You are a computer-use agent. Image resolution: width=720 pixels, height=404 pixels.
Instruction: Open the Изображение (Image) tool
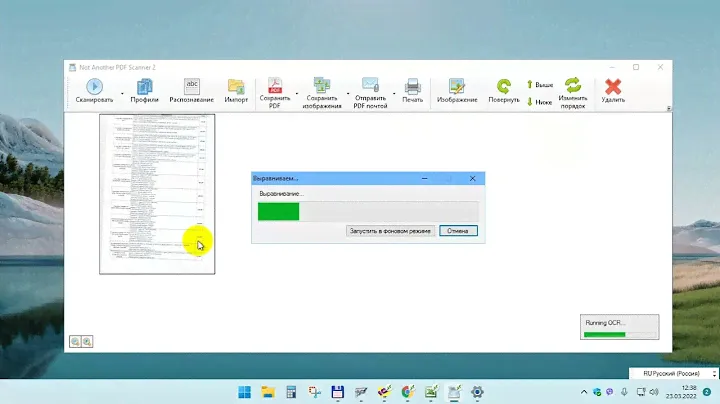(x=457, y=87)
